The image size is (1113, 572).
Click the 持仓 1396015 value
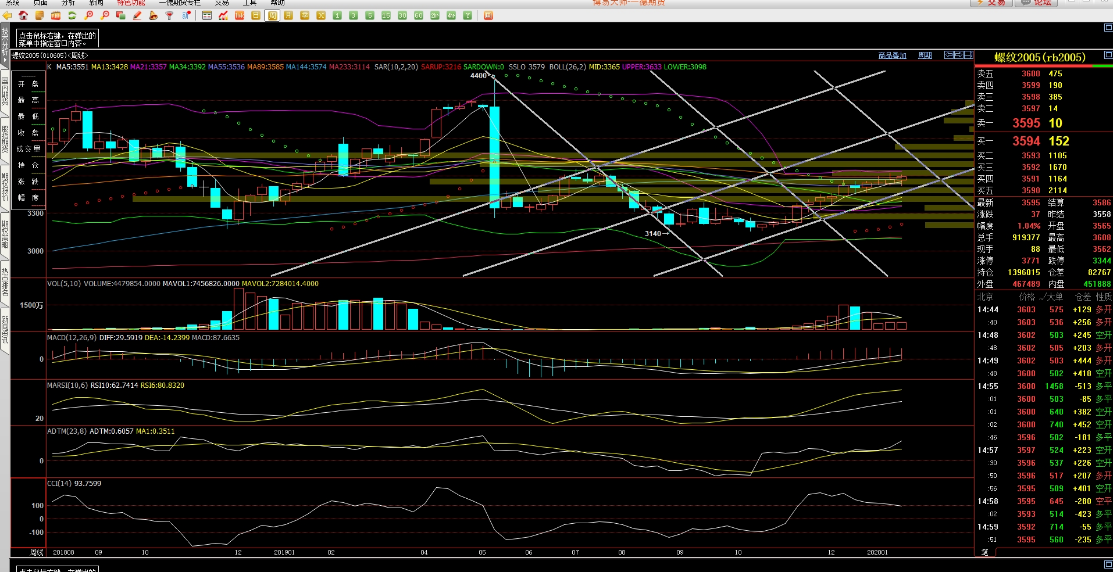1025,272
